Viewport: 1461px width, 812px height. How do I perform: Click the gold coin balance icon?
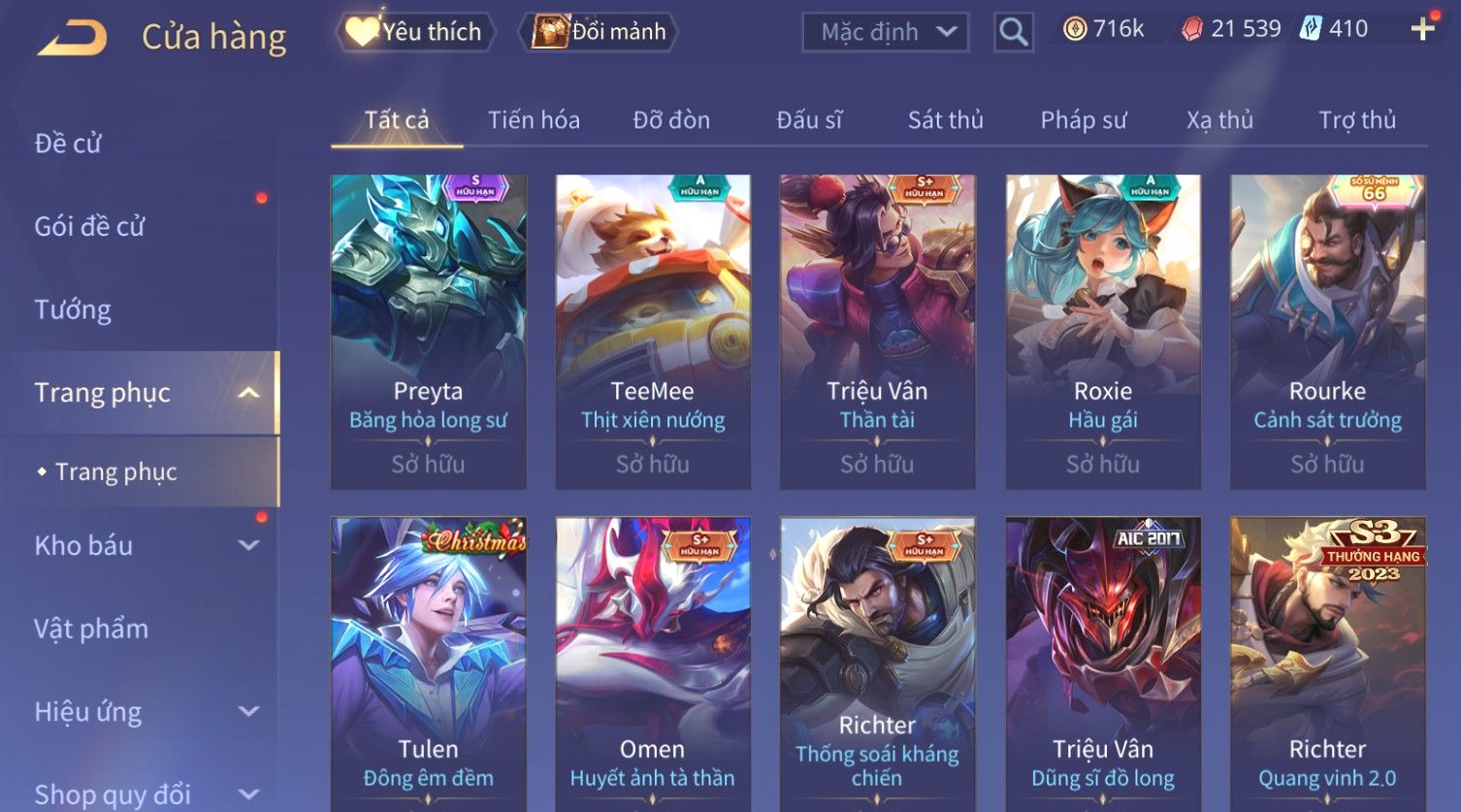coord(1074,29)
